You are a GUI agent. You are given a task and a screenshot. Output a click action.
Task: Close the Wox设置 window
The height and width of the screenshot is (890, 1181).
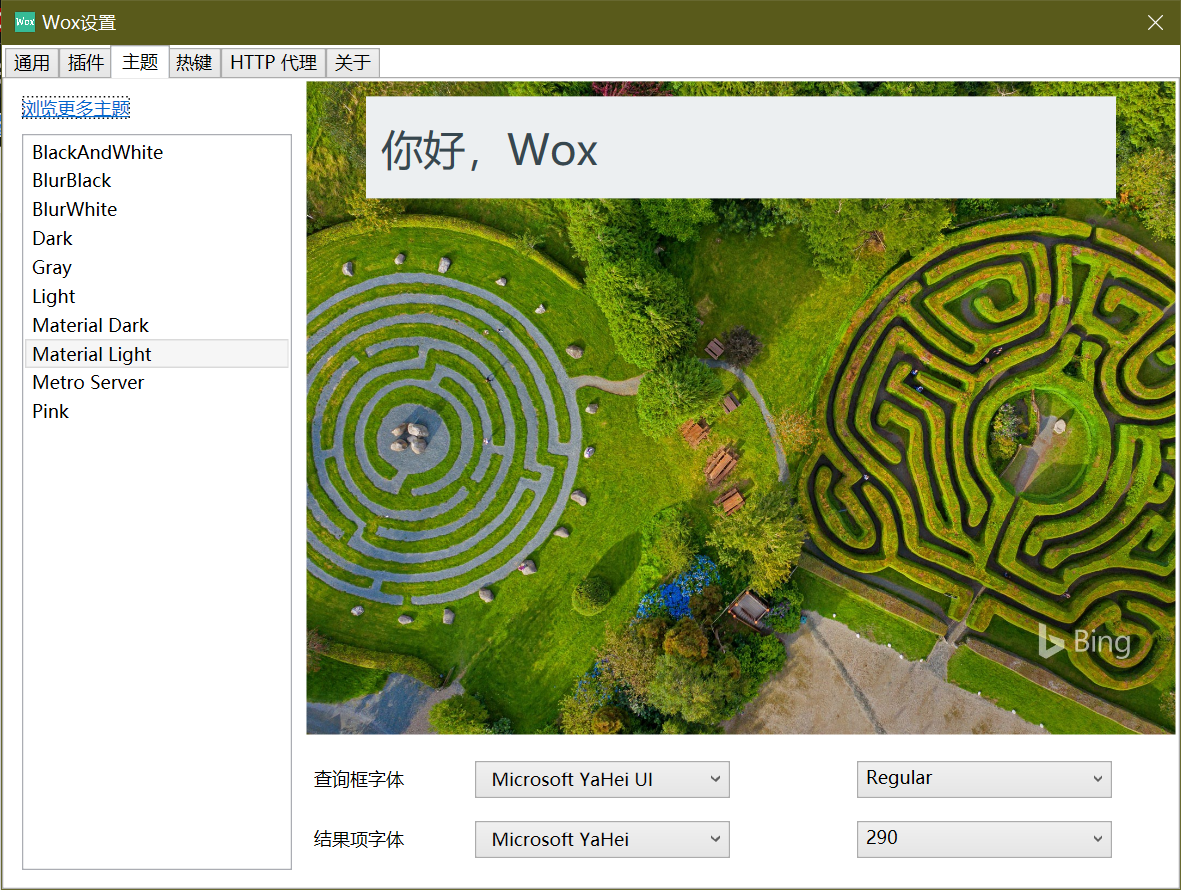click(1155, 23)
